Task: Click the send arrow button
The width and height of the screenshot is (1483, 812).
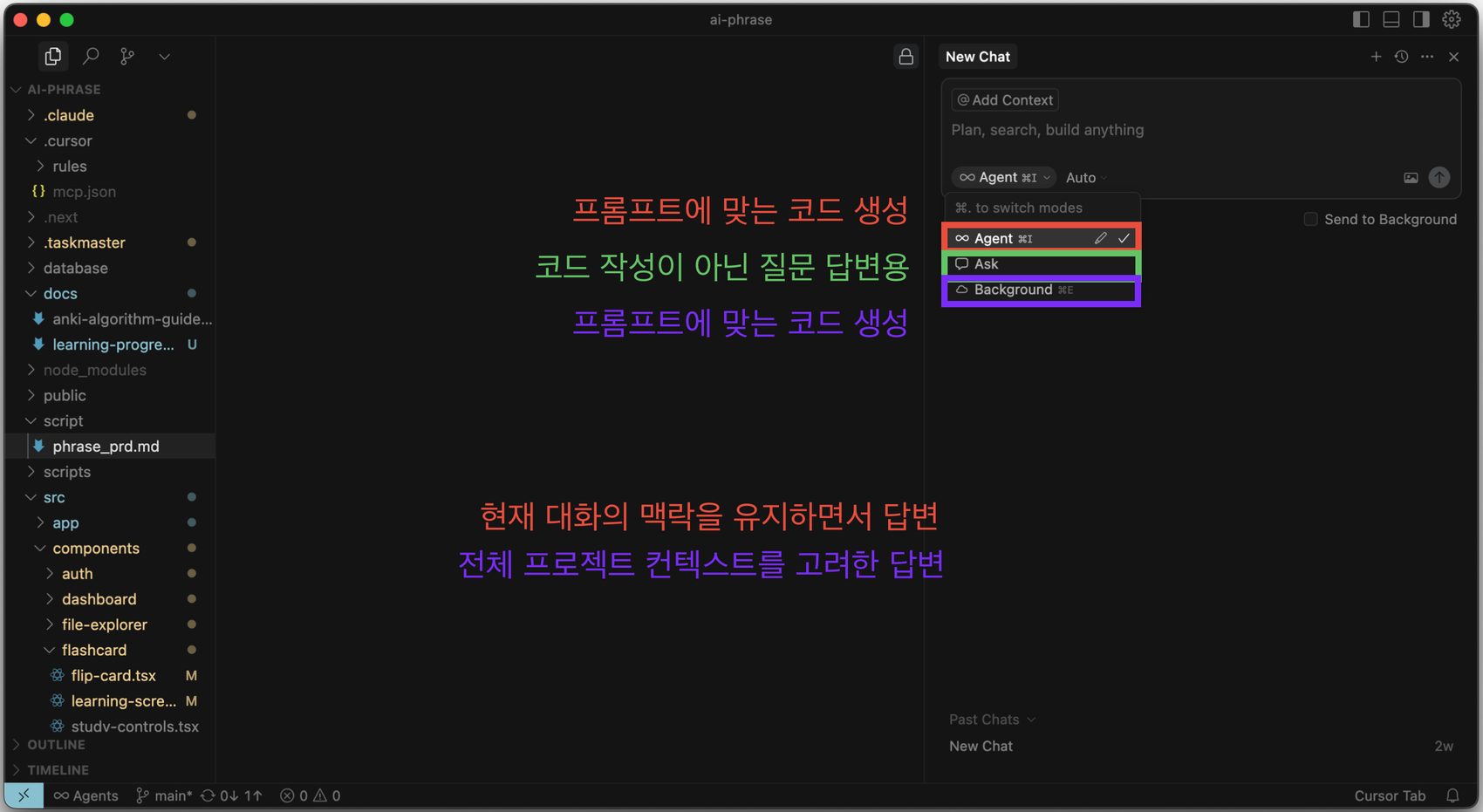Action: click(1439, 178)
